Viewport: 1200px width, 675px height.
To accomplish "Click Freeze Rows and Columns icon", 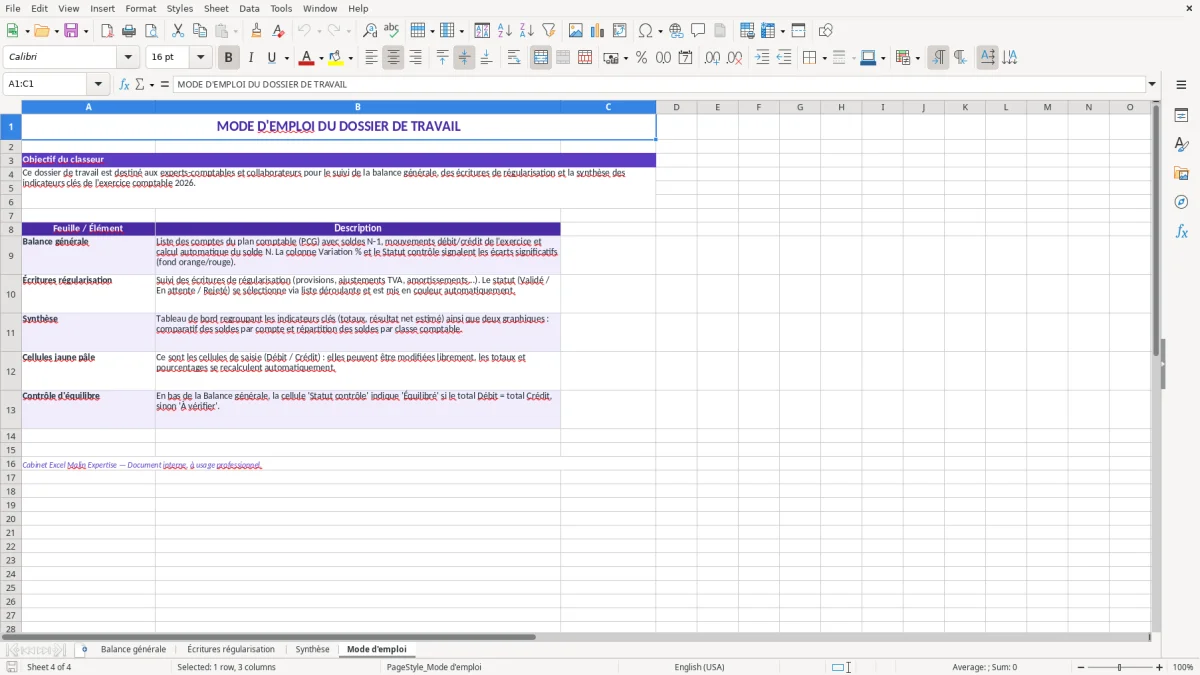I will (768, 31).
